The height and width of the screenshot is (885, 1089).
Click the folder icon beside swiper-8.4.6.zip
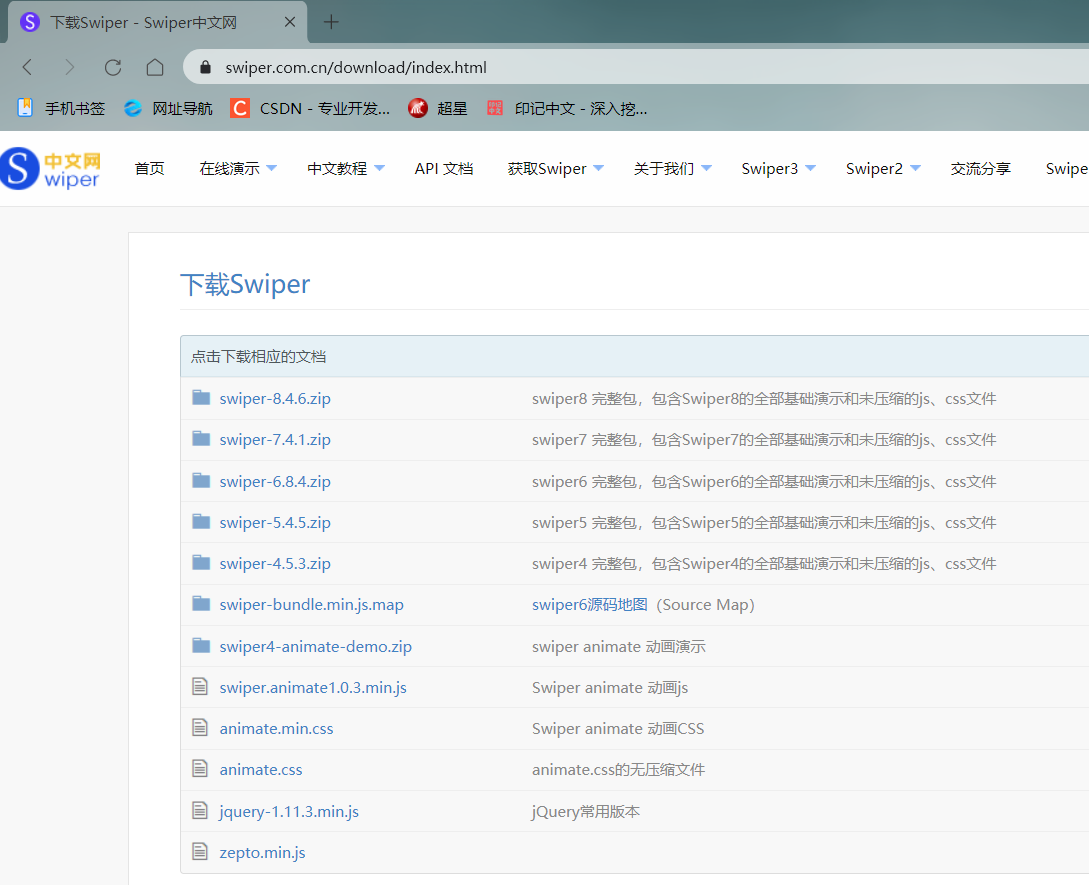(201, 397)
